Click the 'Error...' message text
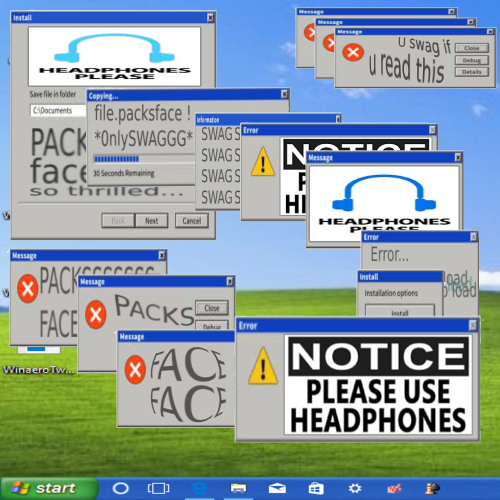 [x=389, y=255]
